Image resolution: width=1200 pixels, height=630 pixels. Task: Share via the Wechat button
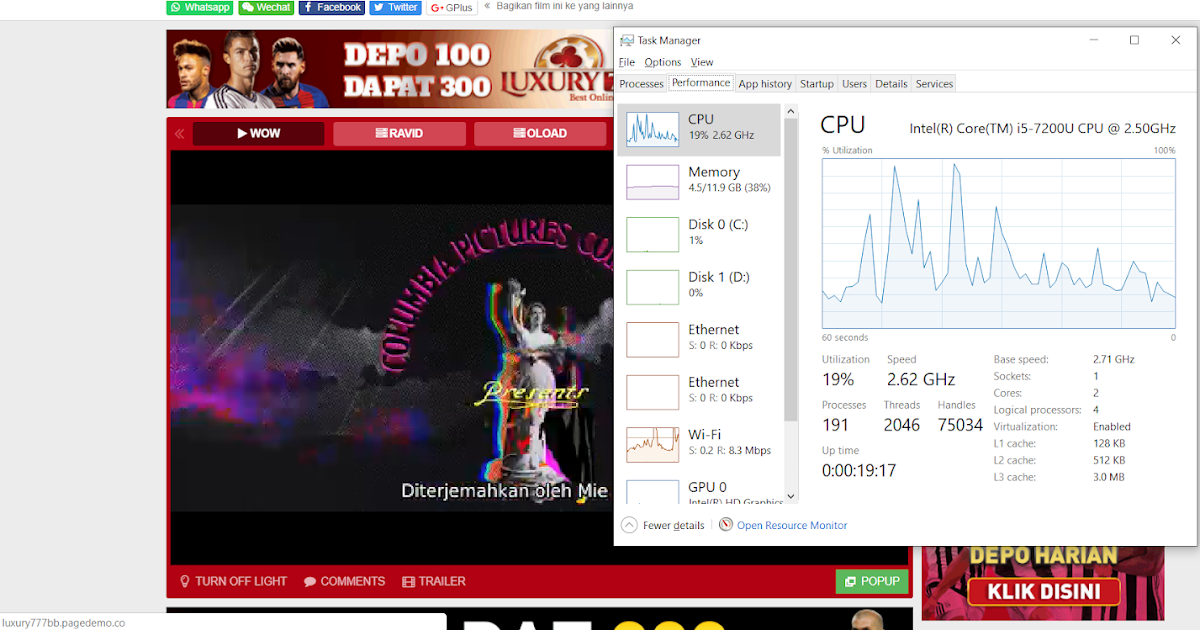pyautogui.click(x=266, y=7)
